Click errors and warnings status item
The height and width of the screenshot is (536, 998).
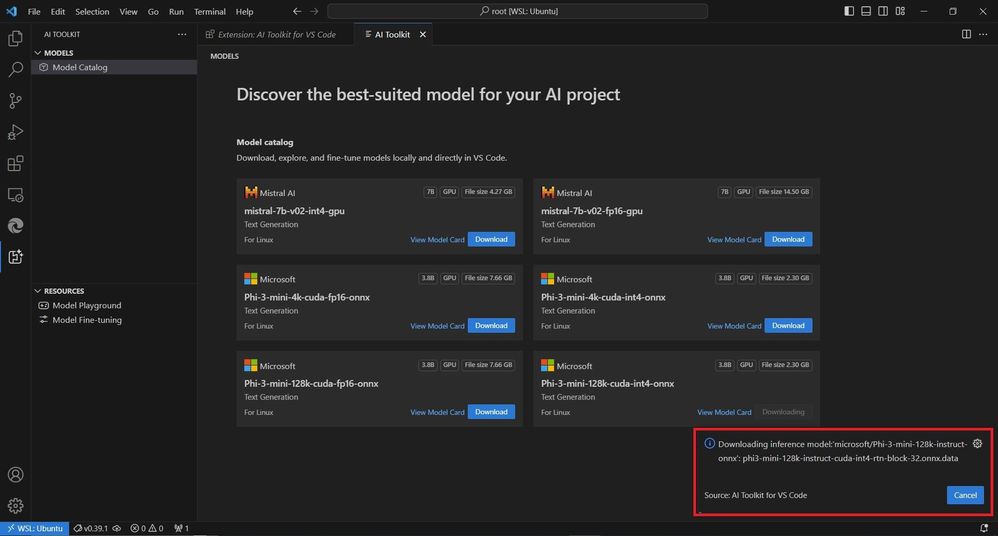point(147,528)
